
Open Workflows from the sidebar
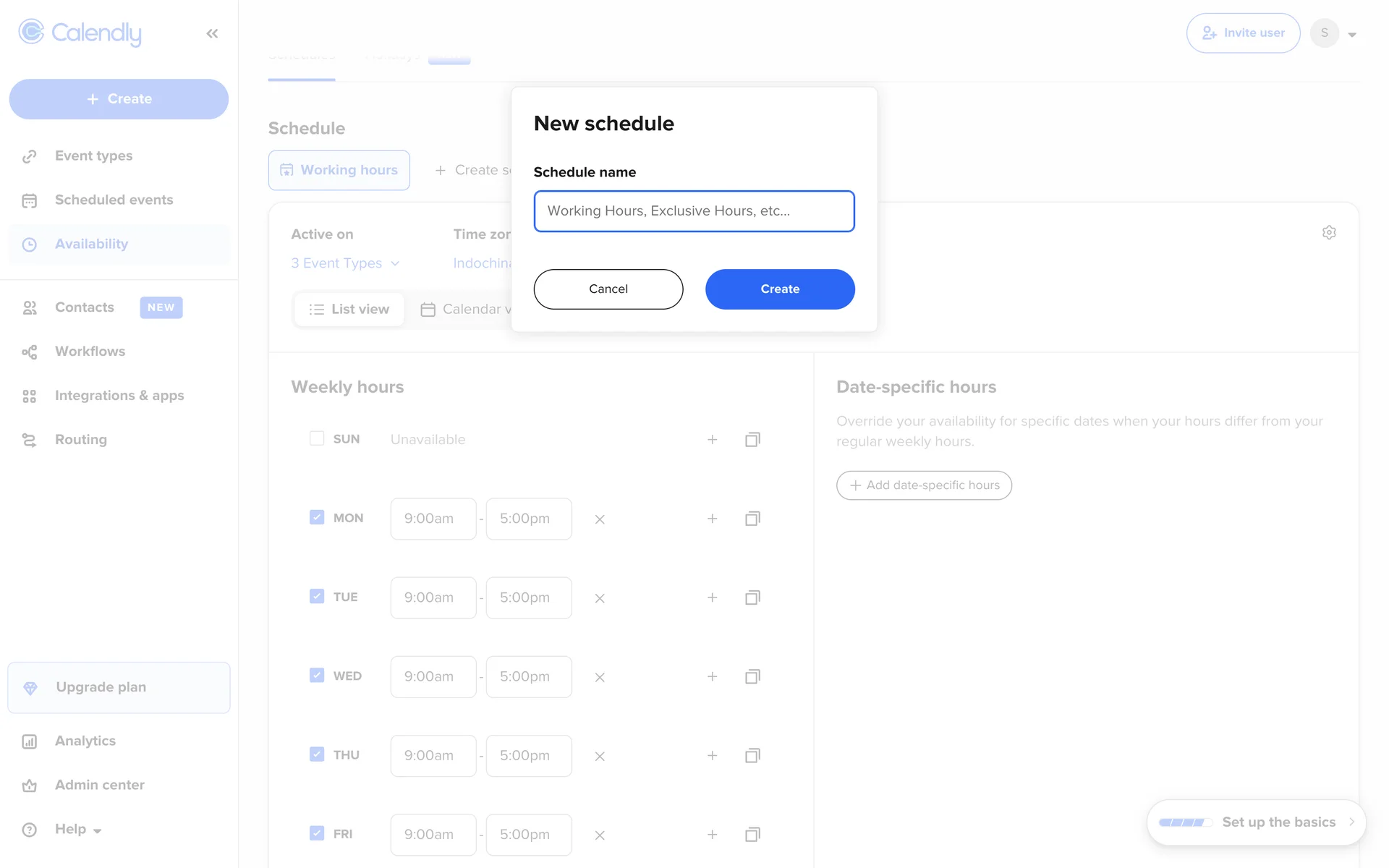coord(90,352)
